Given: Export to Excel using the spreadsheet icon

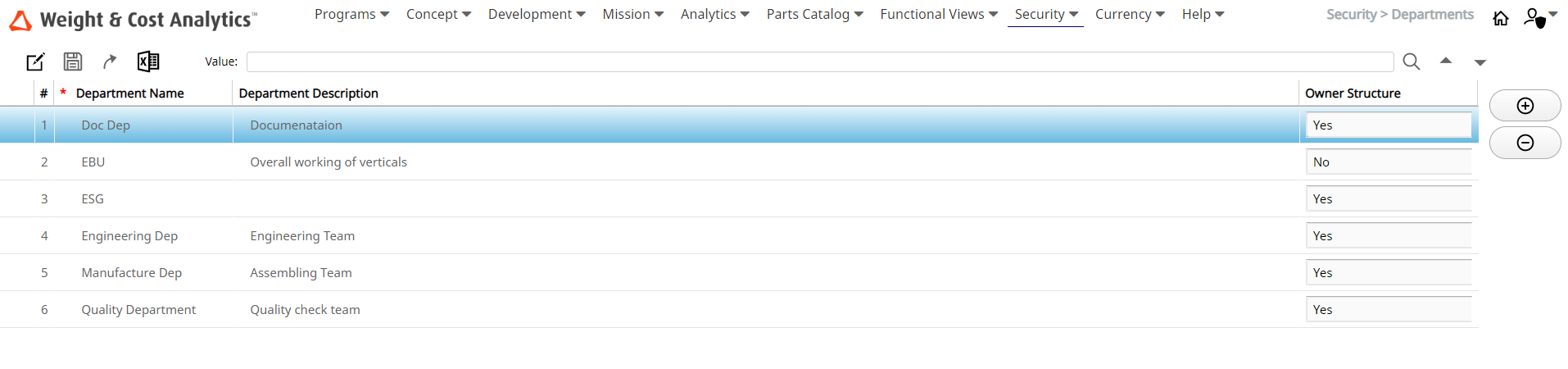Looking at the screenshot, I should [x=148, y=61].
